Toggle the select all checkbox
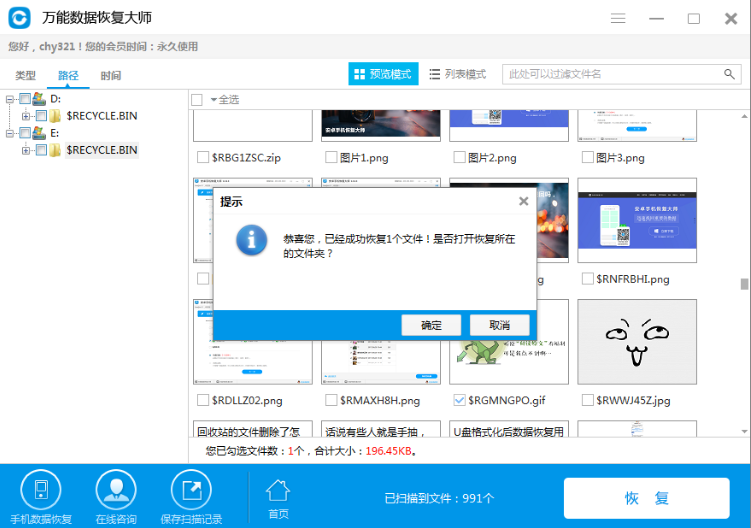Image resolution: width=751 pixels, height=528 pixels. [197, 99]
